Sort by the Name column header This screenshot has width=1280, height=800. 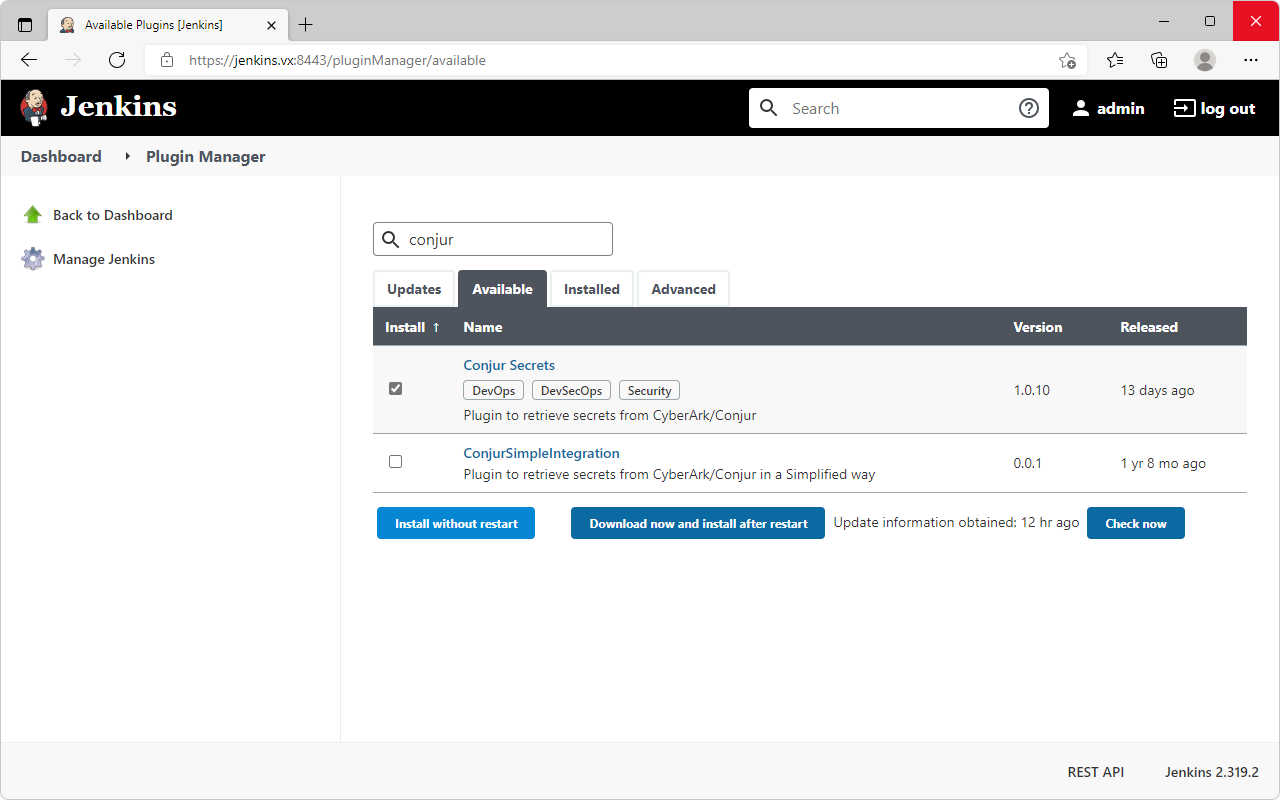coord(483,327)
